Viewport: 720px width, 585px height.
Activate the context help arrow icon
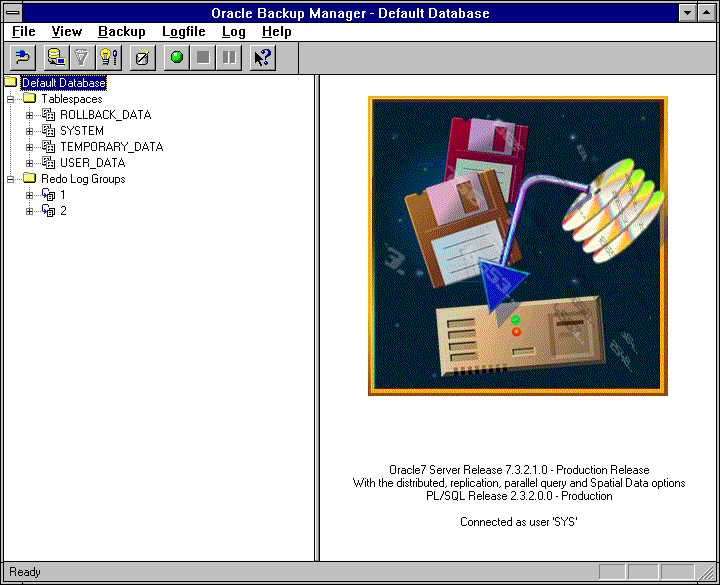262,58
